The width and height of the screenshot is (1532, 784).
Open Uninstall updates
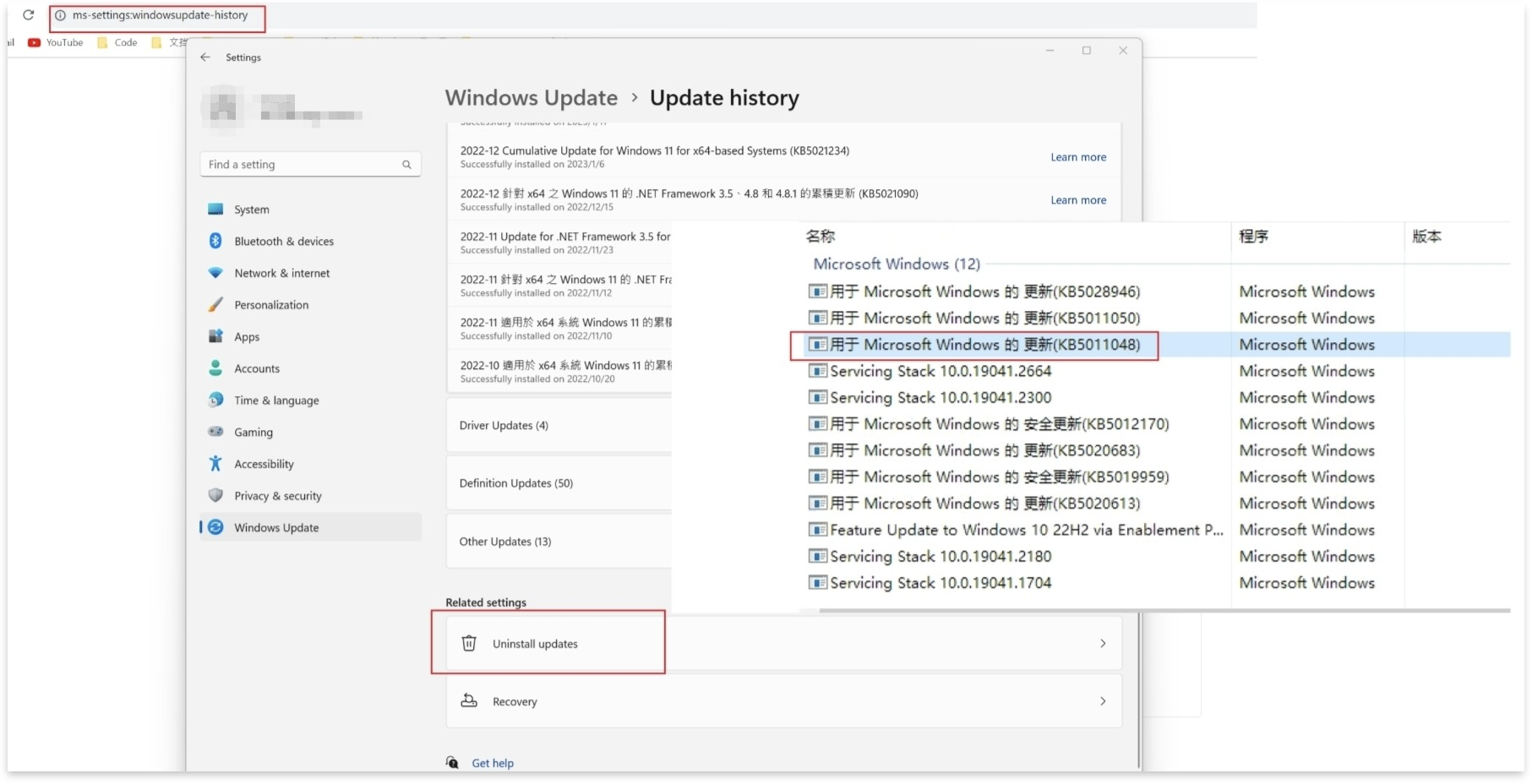click(535, 643)
